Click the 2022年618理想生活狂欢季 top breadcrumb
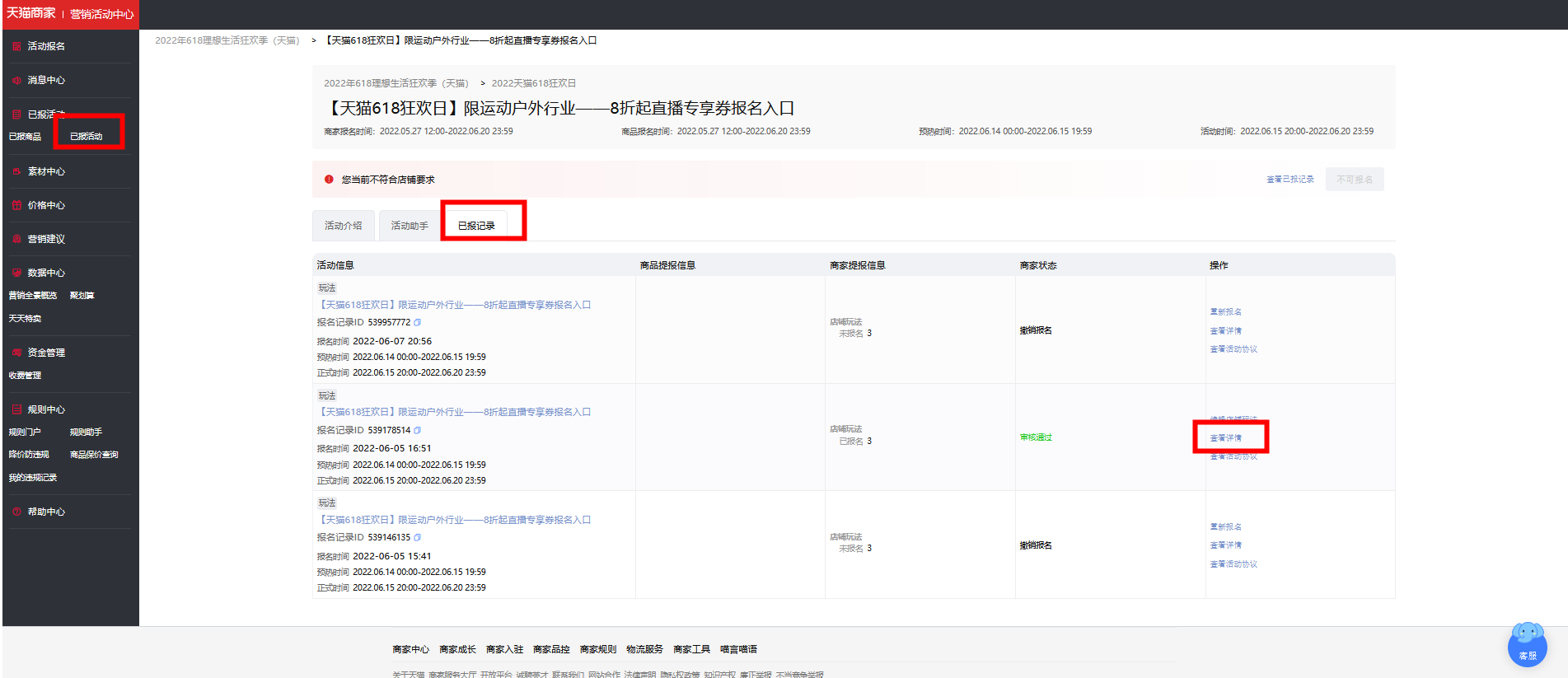Viewport: 1568px width, 678px height. (227, 40)
